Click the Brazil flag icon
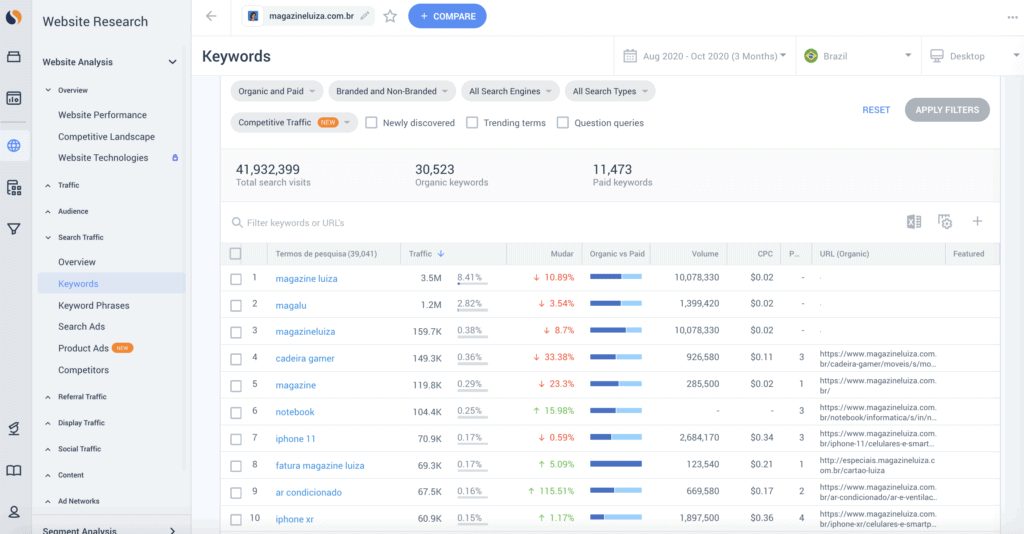Screen dimensions: 1024x534 811,56
